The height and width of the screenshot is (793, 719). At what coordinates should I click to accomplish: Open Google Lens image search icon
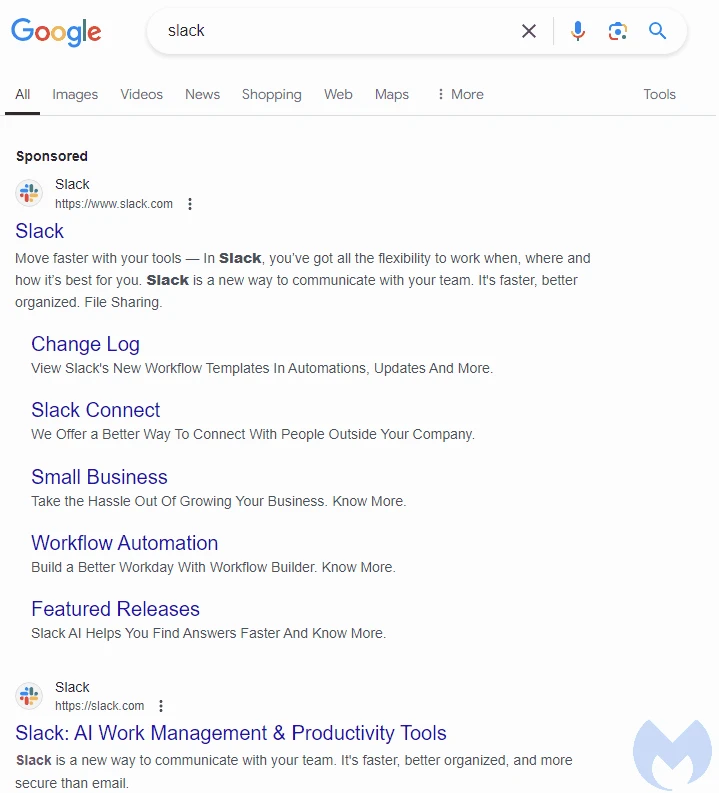click(x=617, y=31)
